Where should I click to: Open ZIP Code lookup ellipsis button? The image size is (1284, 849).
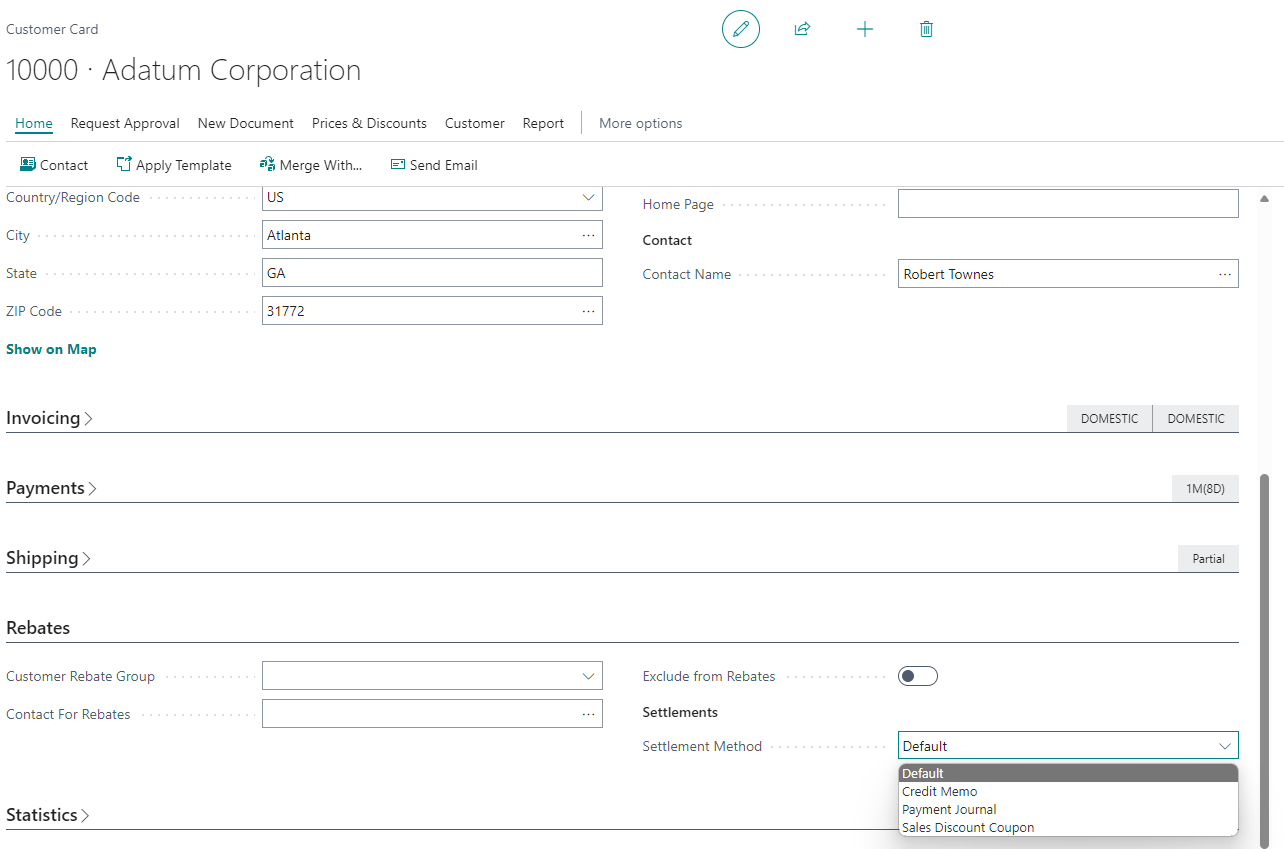click(x=588, y=311)
